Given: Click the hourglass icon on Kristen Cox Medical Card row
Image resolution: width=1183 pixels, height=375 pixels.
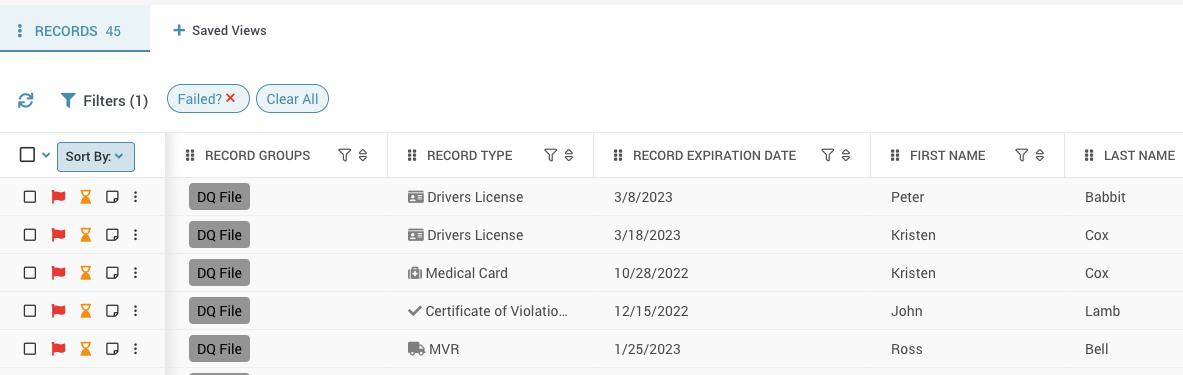Looking at the screenshot, I should (x=86, y=272).
